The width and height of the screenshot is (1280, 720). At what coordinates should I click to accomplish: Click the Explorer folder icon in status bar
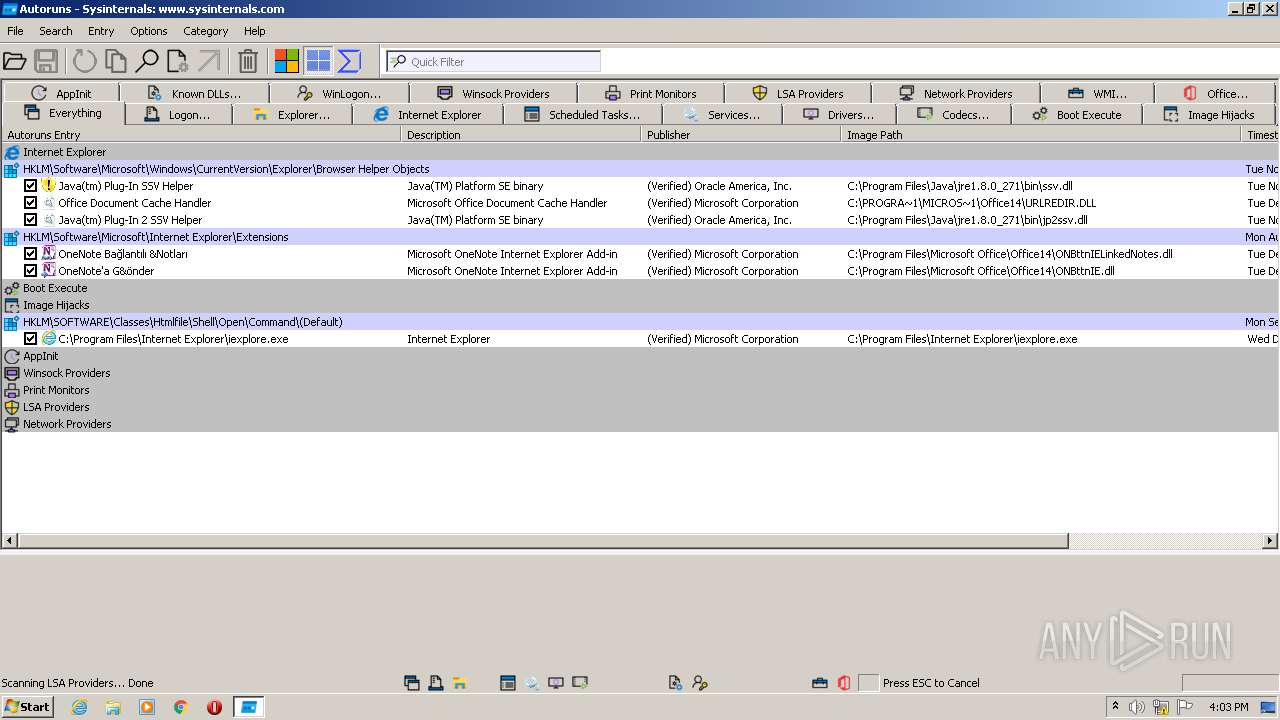point(460,683)
